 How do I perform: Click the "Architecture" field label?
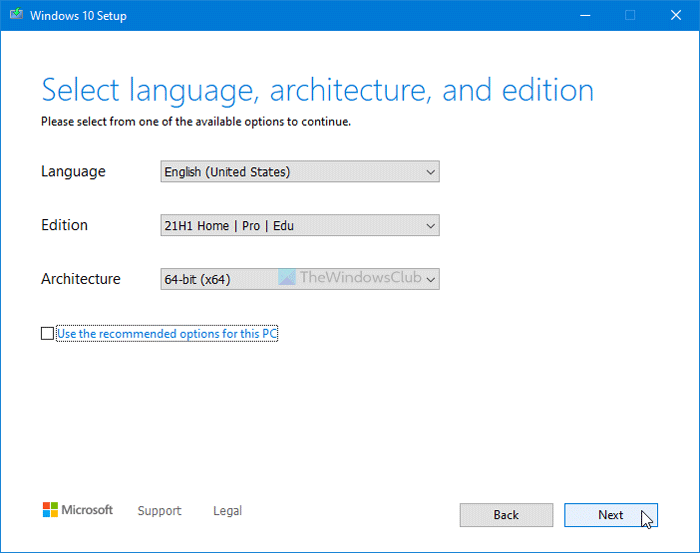[81, 279]
